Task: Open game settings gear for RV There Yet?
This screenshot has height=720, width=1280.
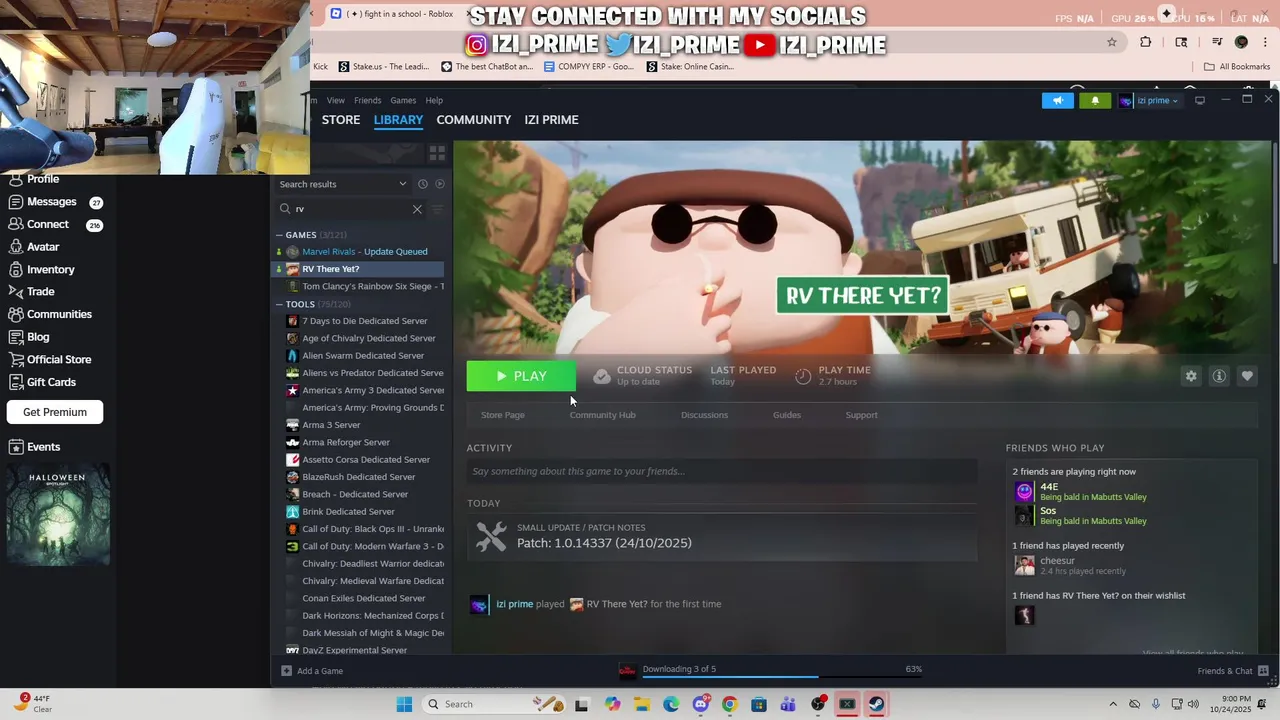Action: [1191, 376]
